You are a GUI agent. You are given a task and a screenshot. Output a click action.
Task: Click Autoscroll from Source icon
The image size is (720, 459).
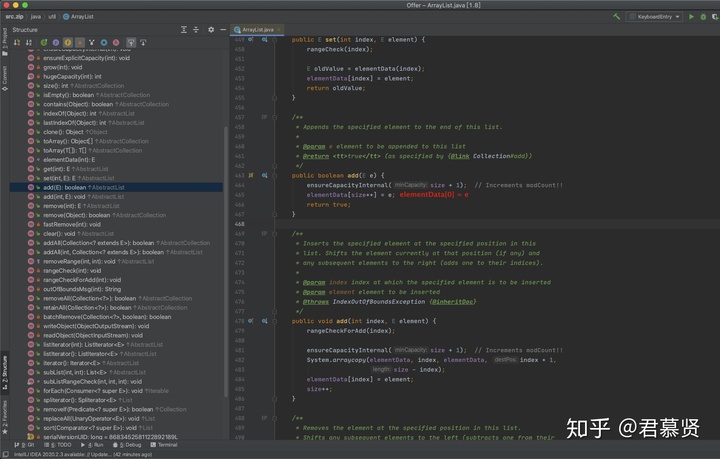(x=143, y=42)
